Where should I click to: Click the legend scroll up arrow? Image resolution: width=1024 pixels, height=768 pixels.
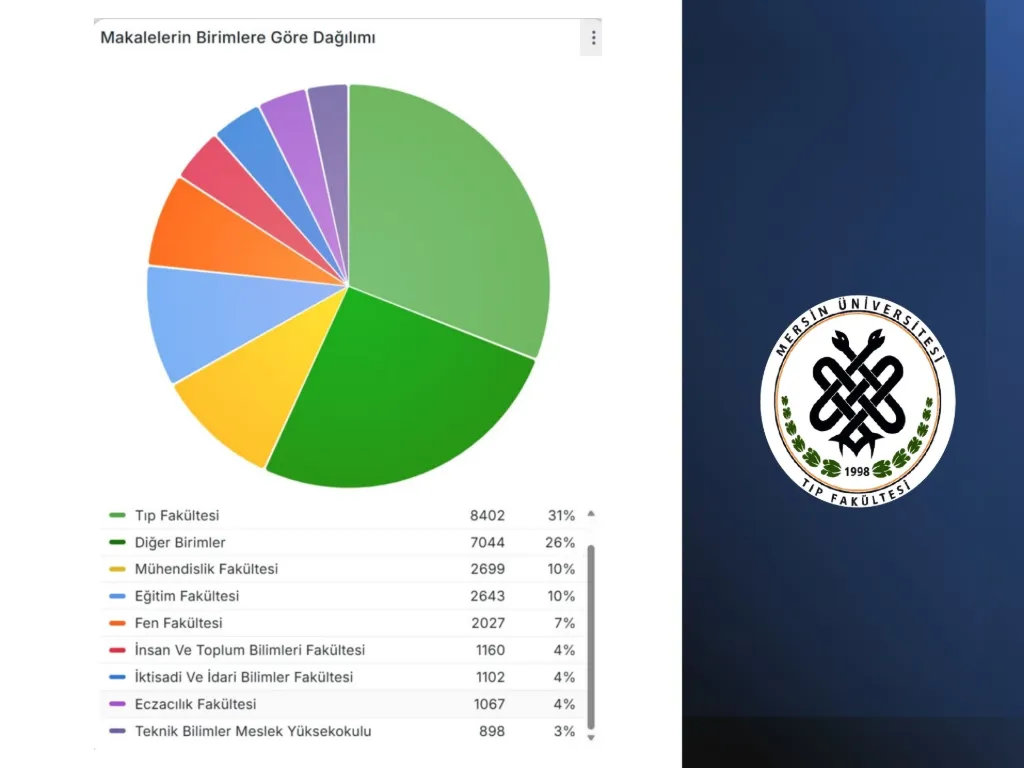click(591, 514)
